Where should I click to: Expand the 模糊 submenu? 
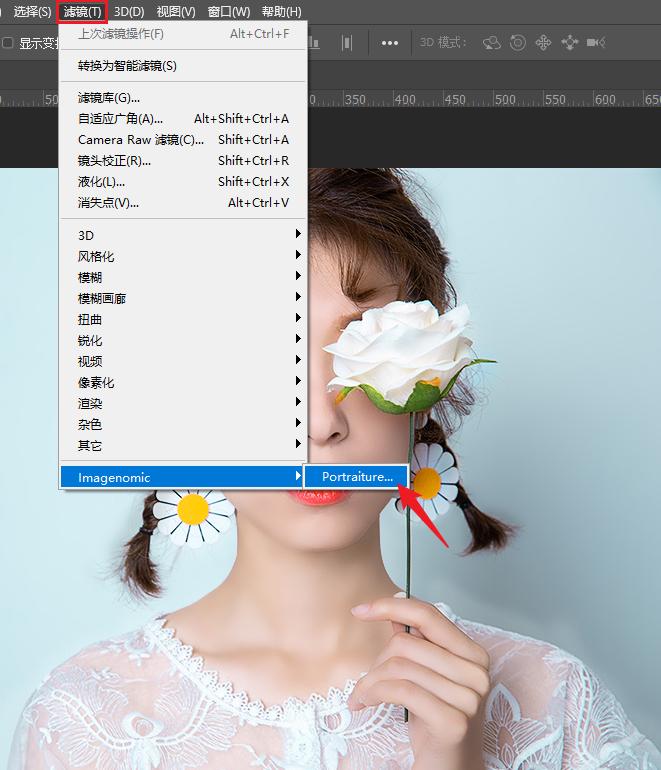click(183, 277)
